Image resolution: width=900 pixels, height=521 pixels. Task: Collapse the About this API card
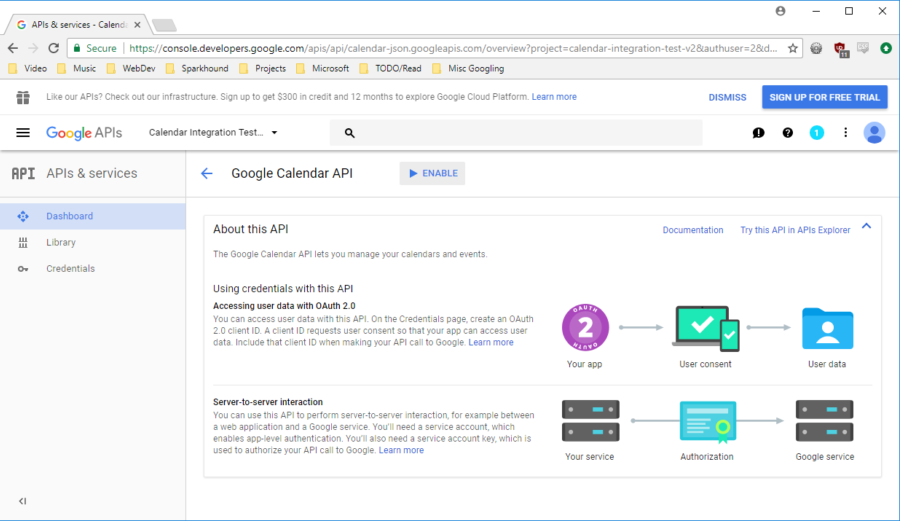pyautogui.click(x=866, y=227)
